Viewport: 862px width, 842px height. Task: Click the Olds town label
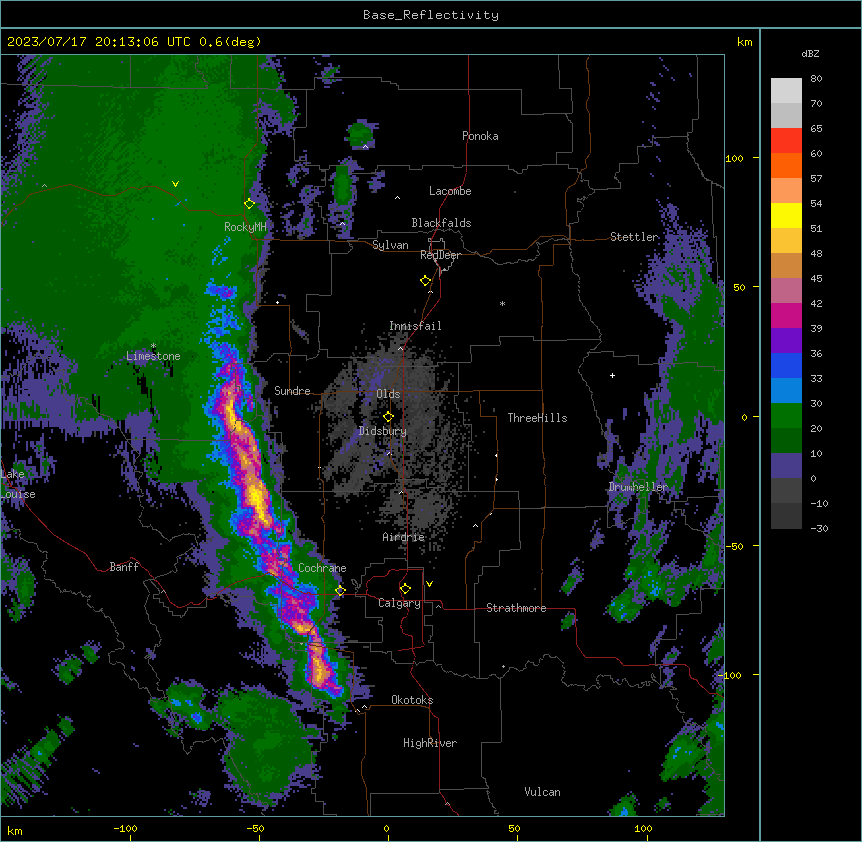point(388,394)
